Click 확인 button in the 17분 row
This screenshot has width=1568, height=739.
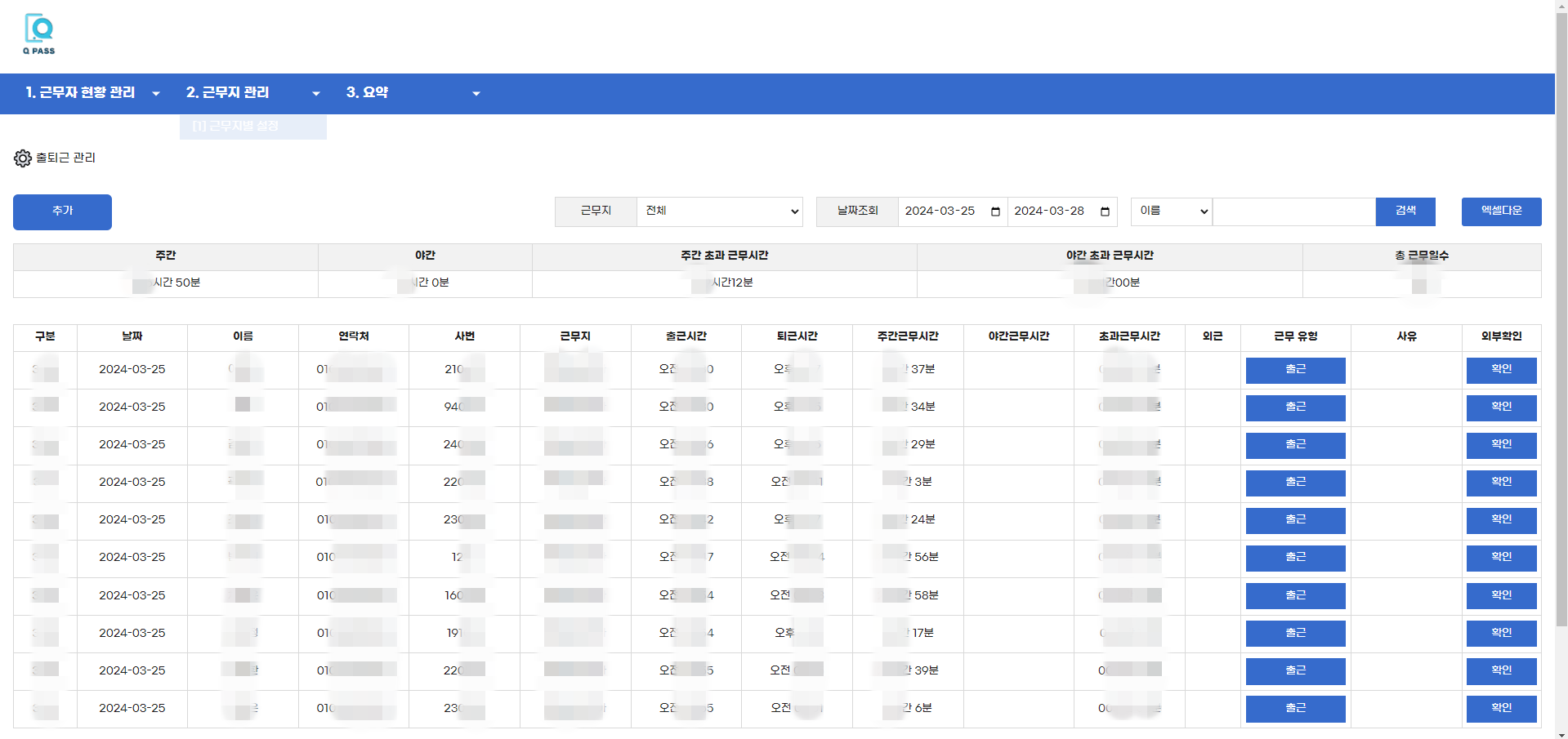point(1502,634)
